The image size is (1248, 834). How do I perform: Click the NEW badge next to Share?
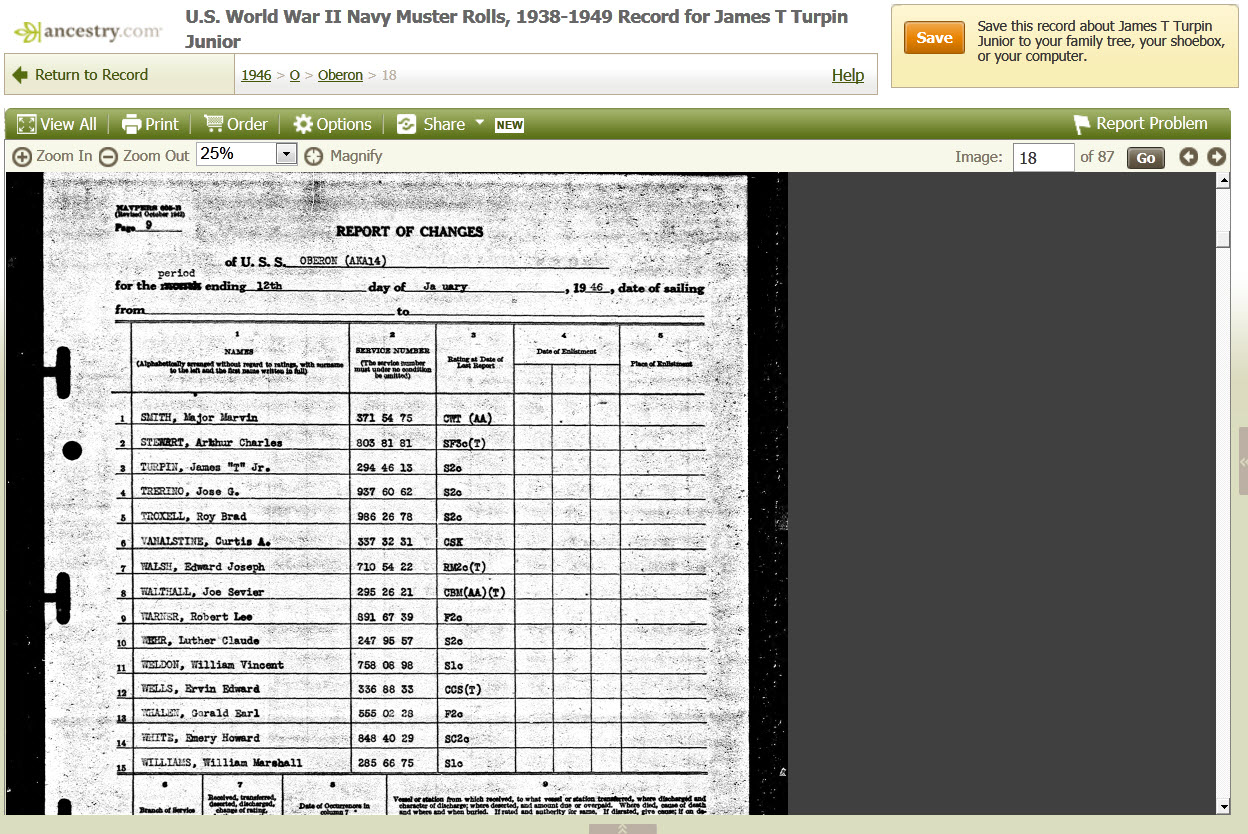click(x=509, y=125)
